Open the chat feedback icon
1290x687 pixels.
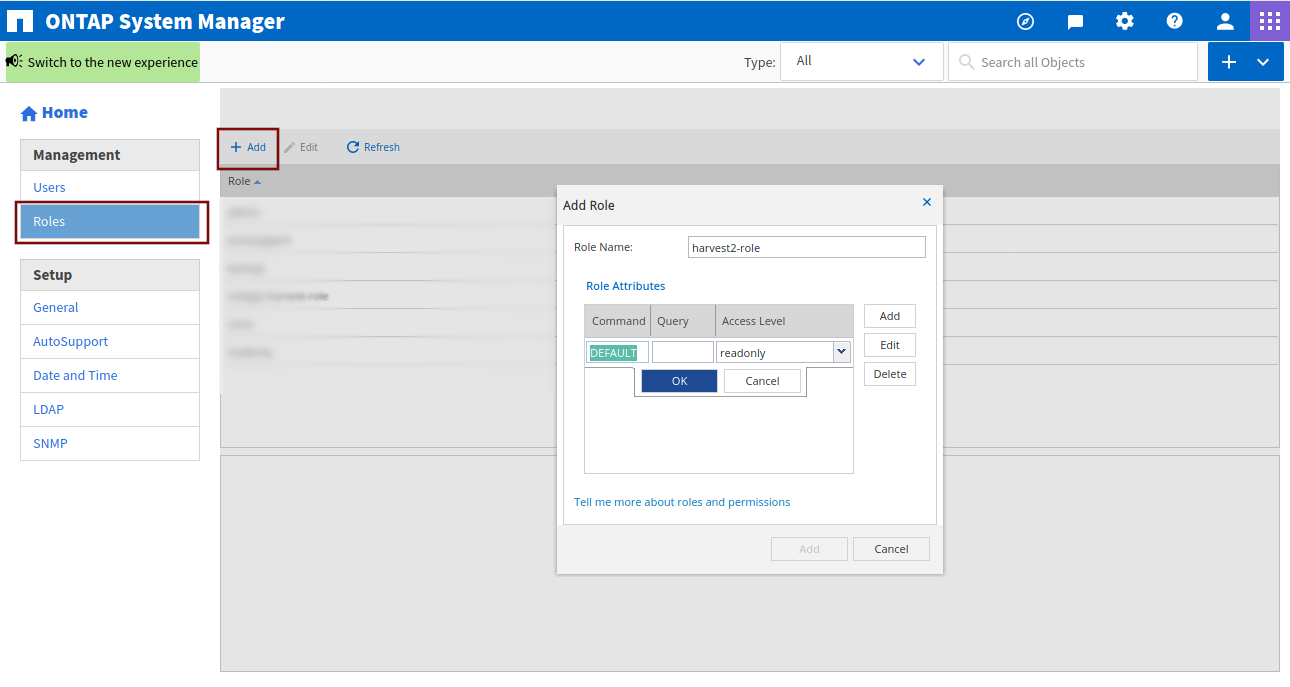point(1075,21)
